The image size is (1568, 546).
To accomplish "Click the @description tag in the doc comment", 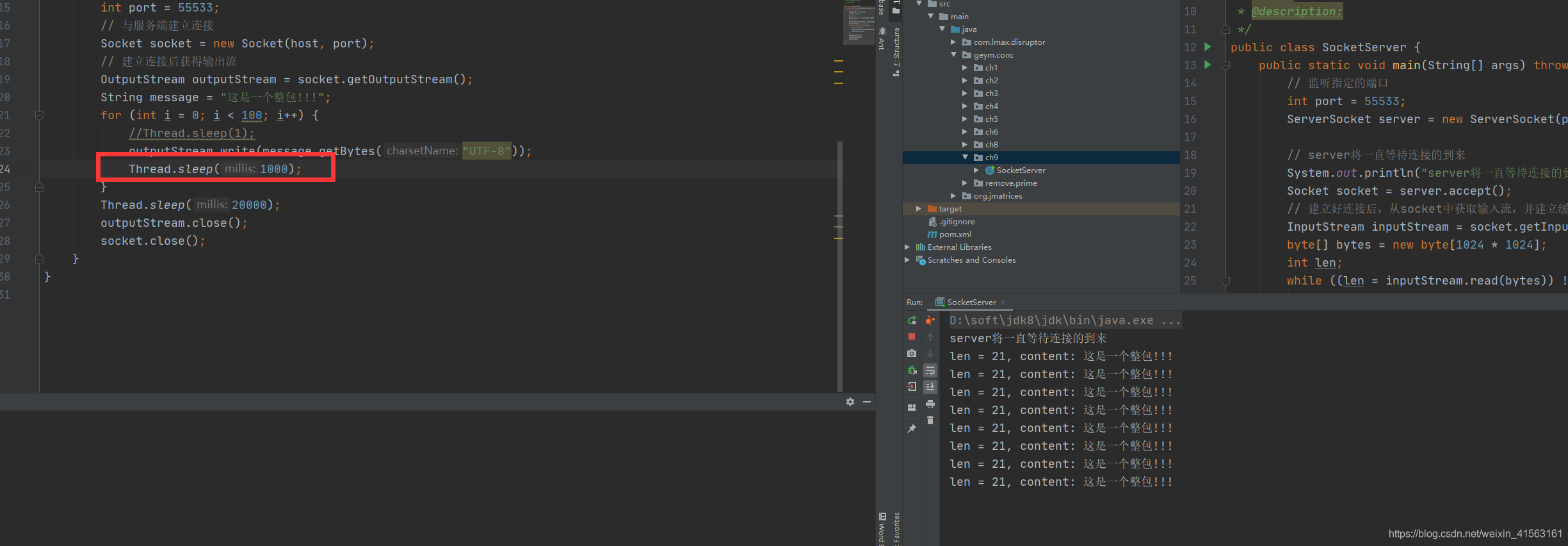I will tap(1297, 12).
